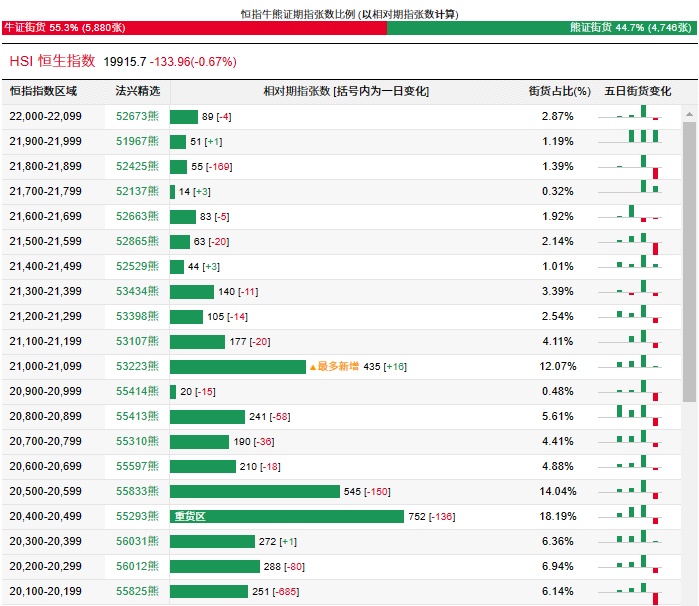Click the 恒指指数区域 column header

pyautogui.click(x=43, y=91)
